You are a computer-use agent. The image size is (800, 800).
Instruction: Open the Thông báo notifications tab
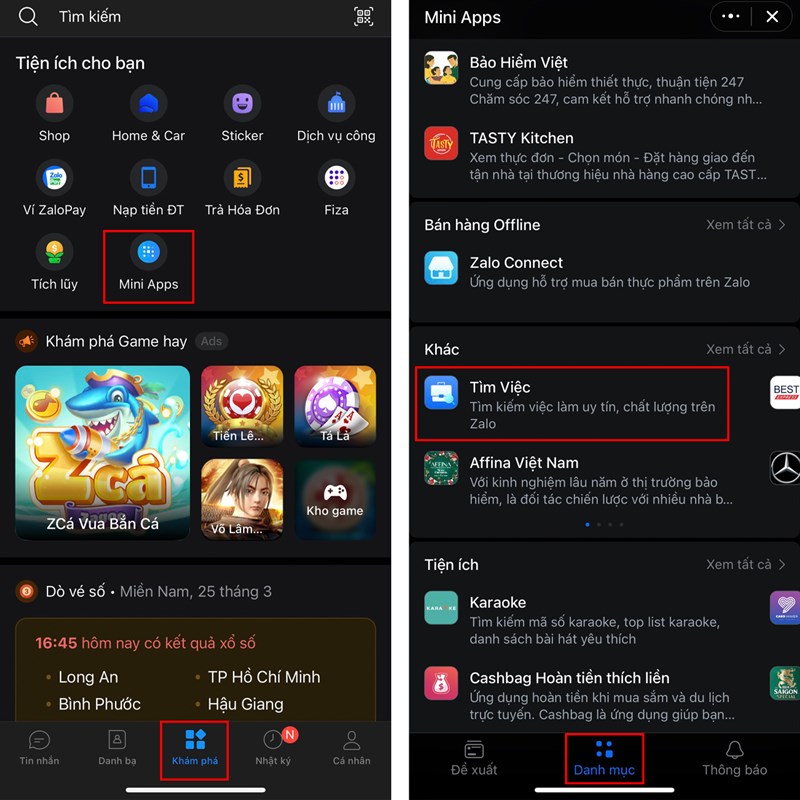[x=734, y=758]
